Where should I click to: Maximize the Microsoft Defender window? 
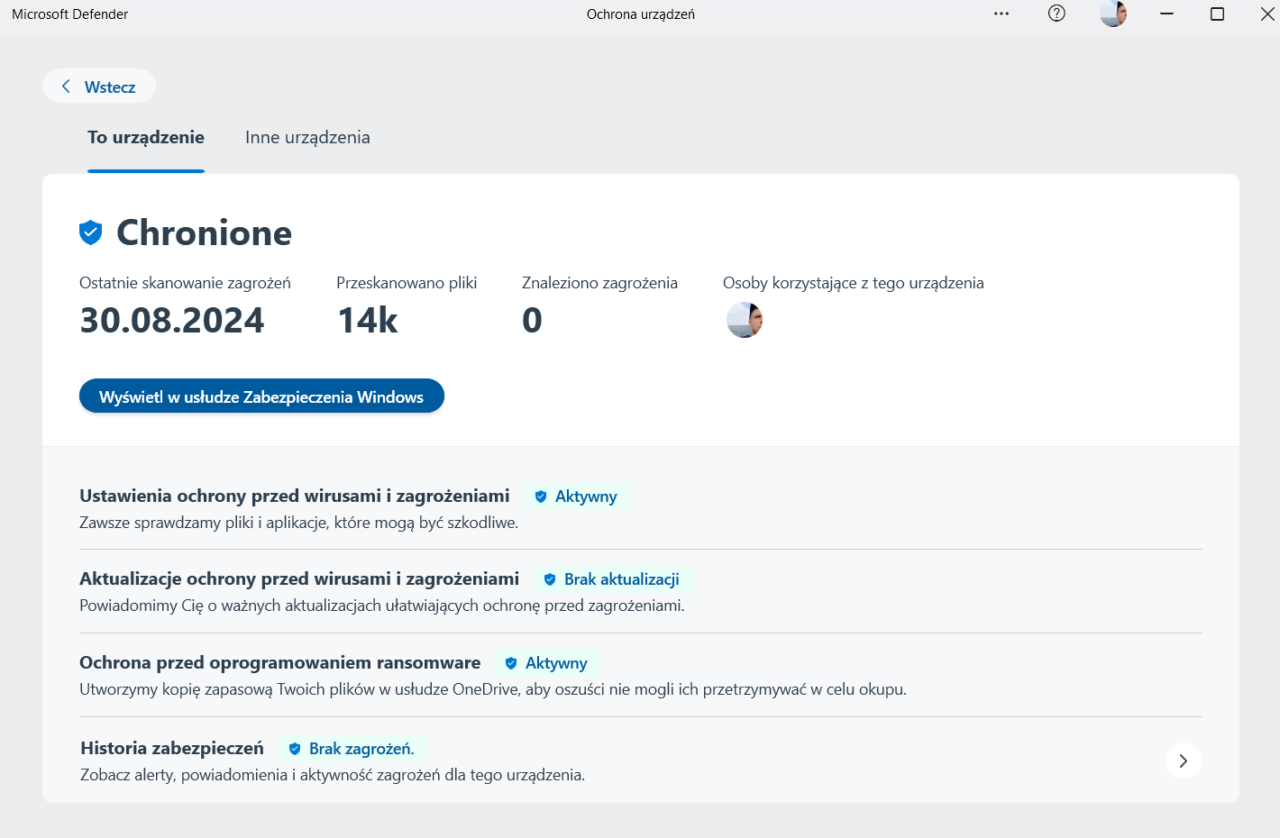coord(1217,14)
